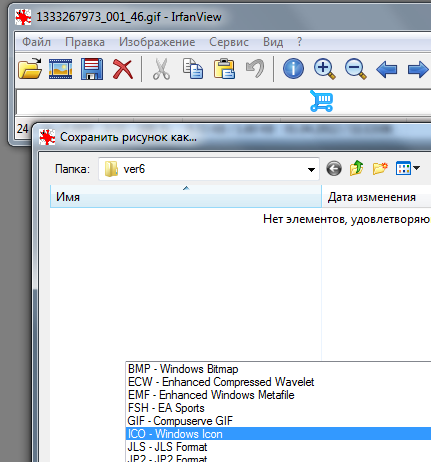Open the ? help menu
The image size is (431, 462).
click(299, 42)
